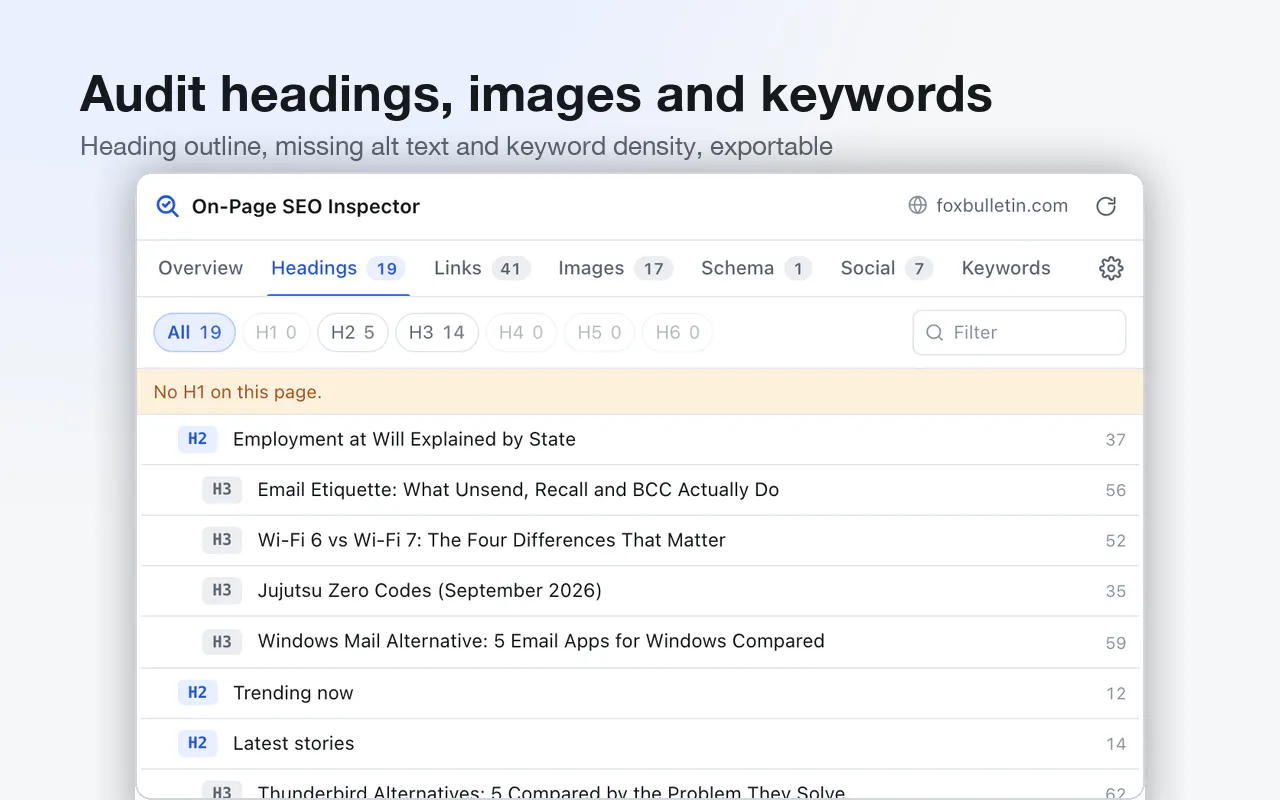This screenshot has width=1280, height=800.
Task: Select the 'Latest stories' heading row
Action: click(x=640, y=743)
